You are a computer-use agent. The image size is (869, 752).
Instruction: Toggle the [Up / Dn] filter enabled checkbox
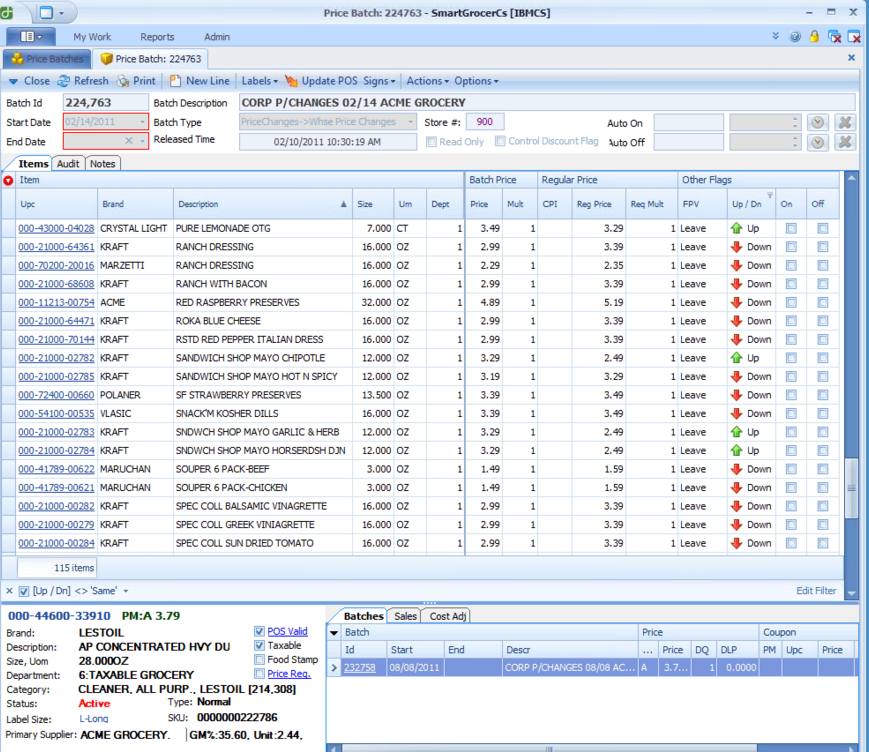(x=24, y=591)
